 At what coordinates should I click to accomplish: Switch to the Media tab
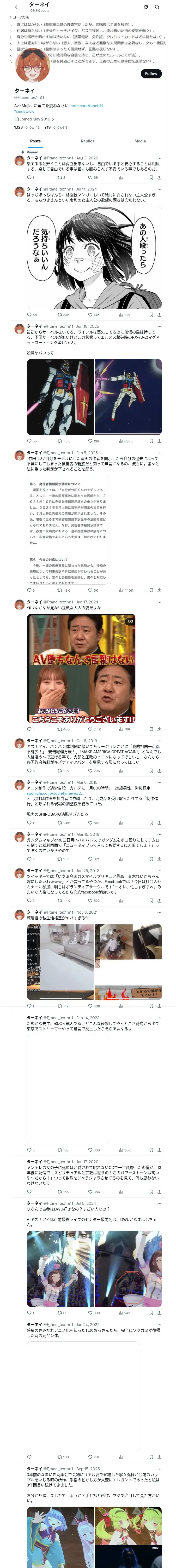pos(140,141)
